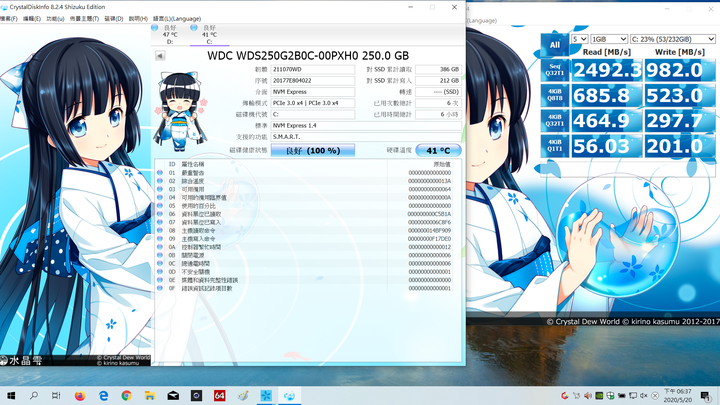The height and width of the screenshot is (405, 720).
Task: Select the D: disk tab at 47 °C
Action: tap(170, 34)
